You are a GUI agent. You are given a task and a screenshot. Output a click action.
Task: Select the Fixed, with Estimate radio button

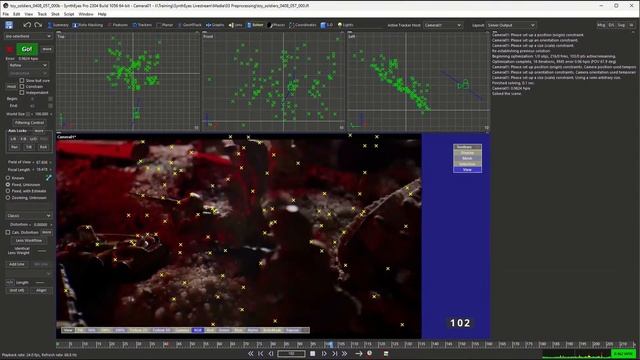8,191
